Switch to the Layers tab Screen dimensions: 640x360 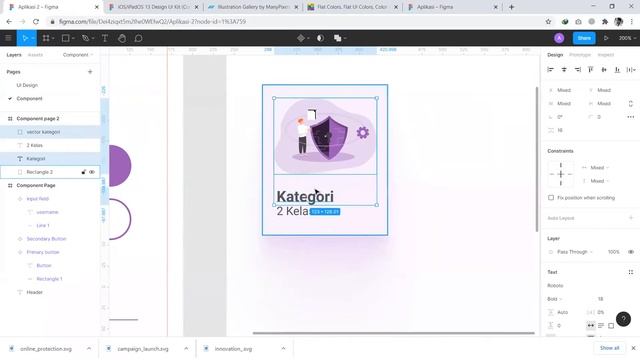point(14,55)
